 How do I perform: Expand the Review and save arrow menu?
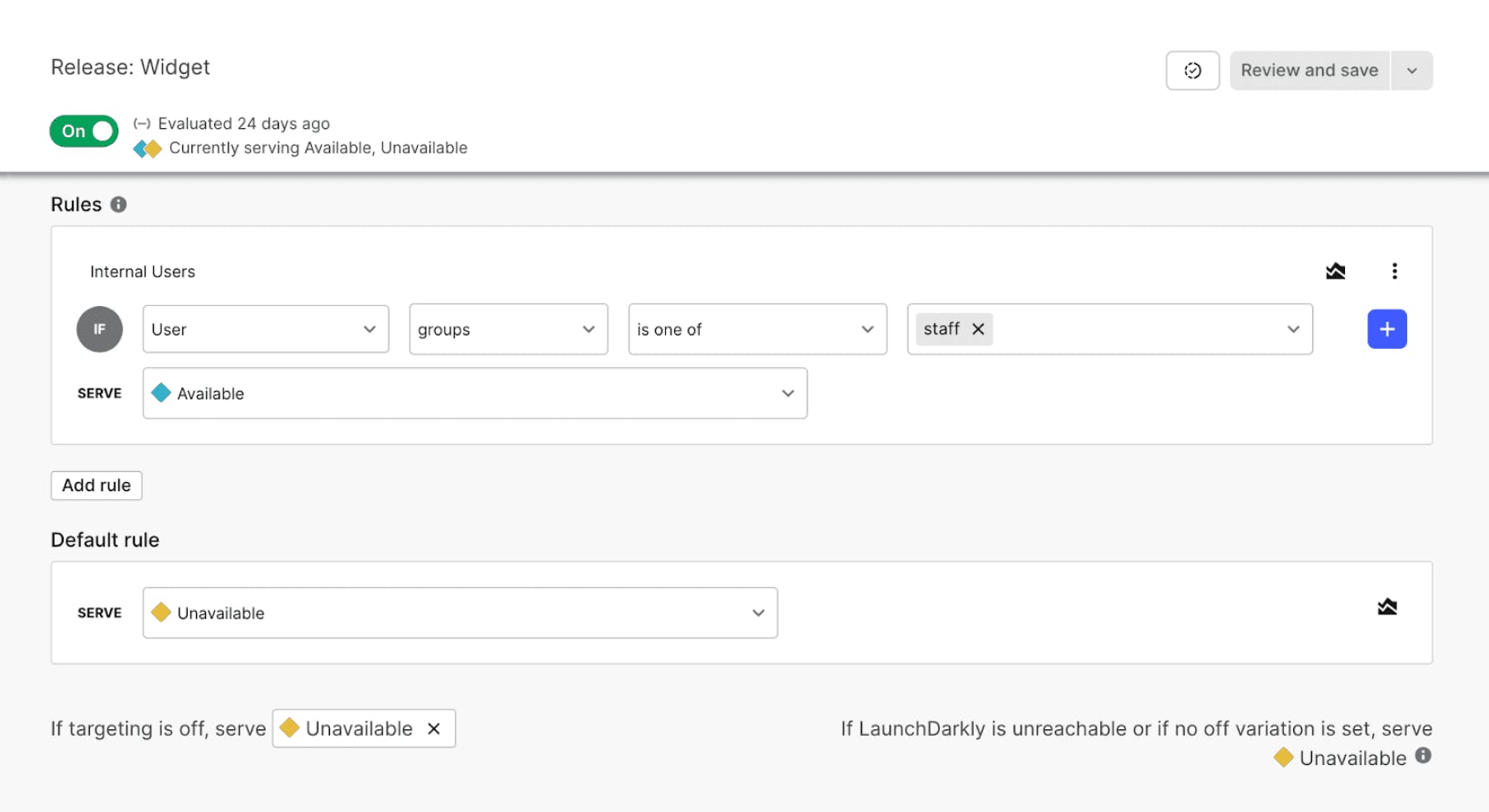(x=1412, y=70)
